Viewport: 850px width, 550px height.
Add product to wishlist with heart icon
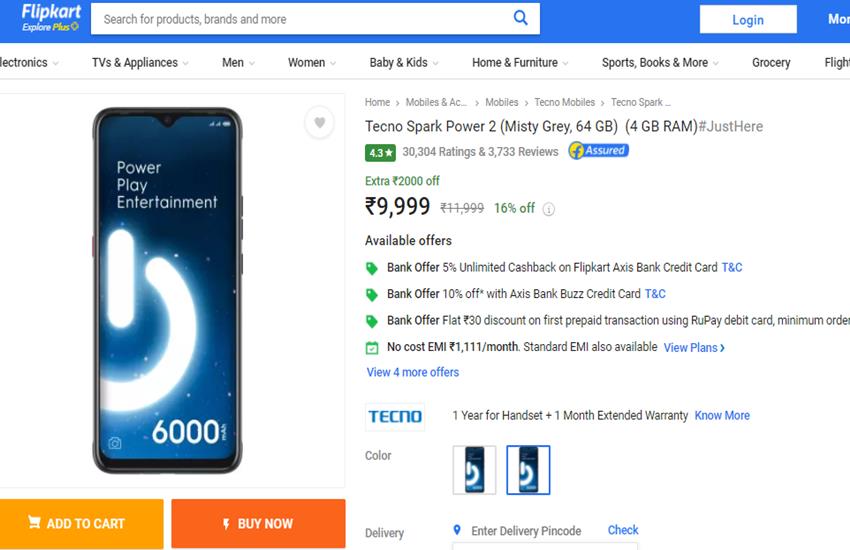click(319, 123)
